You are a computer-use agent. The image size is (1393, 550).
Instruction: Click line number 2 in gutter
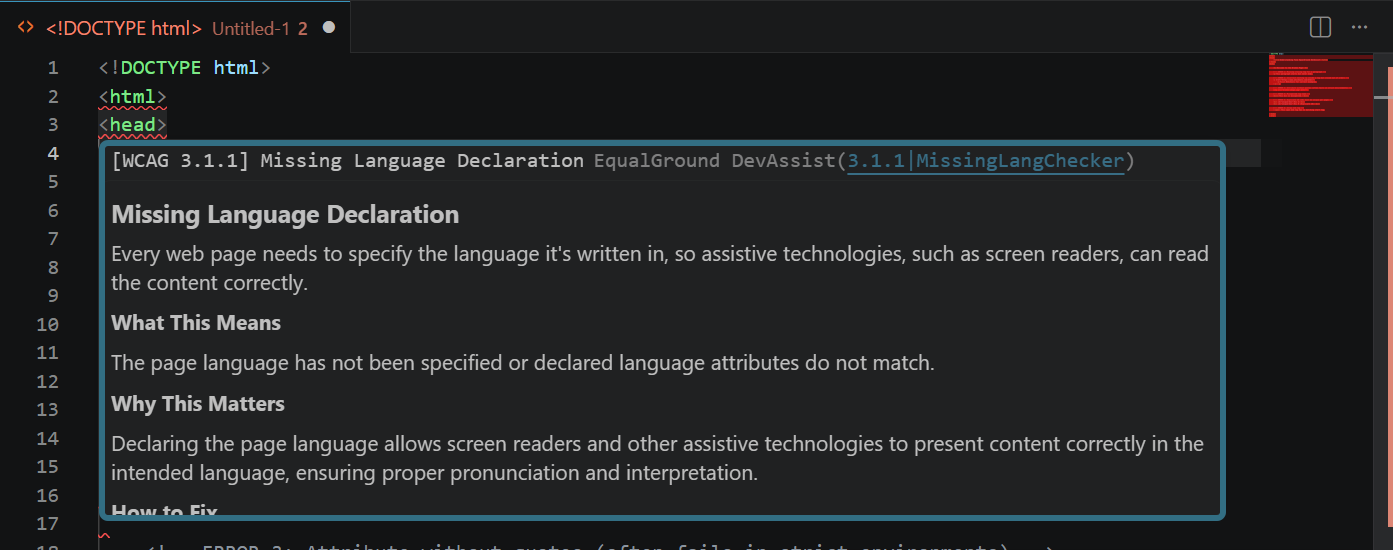53,97
